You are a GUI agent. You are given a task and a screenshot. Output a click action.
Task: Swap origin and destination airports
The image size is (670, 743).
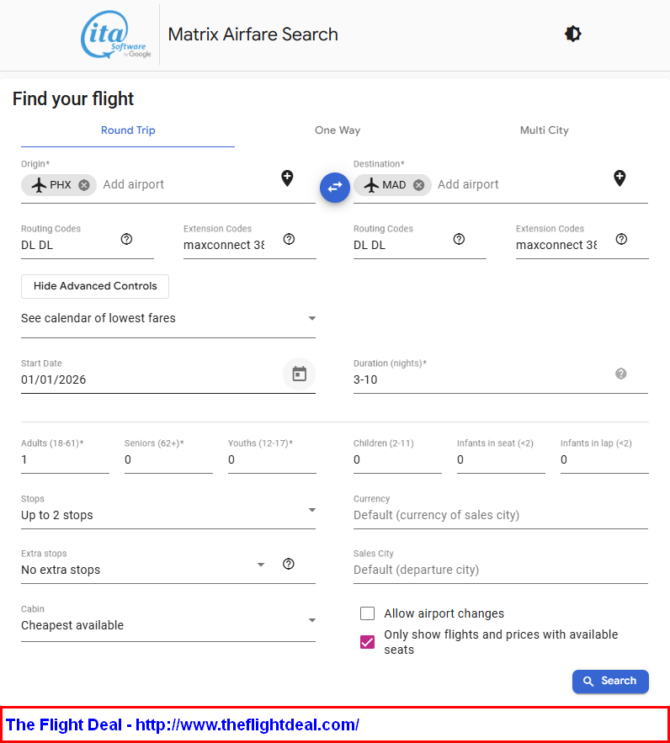(x=335, y=186)
